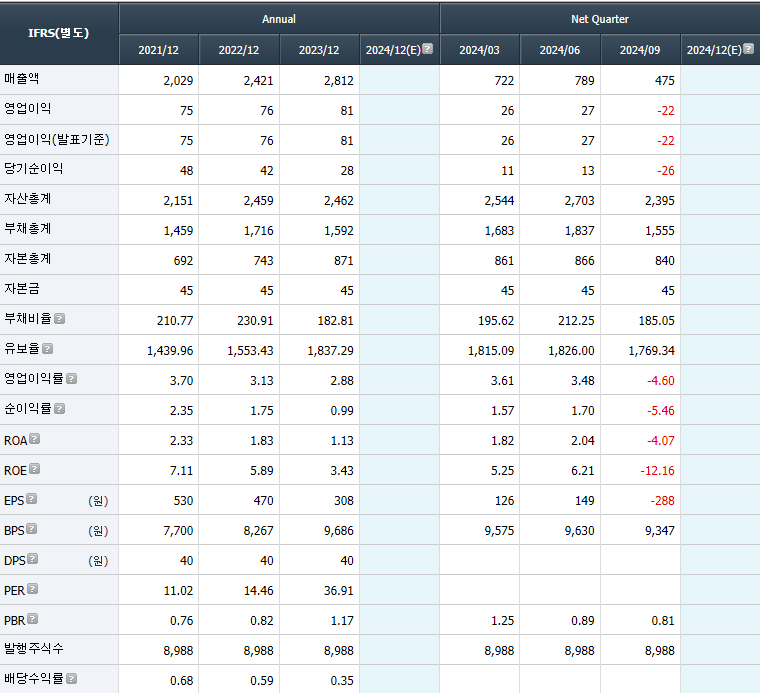Click the 2021/12 column header
Screen dimensions: 760x693
point(158,50)
